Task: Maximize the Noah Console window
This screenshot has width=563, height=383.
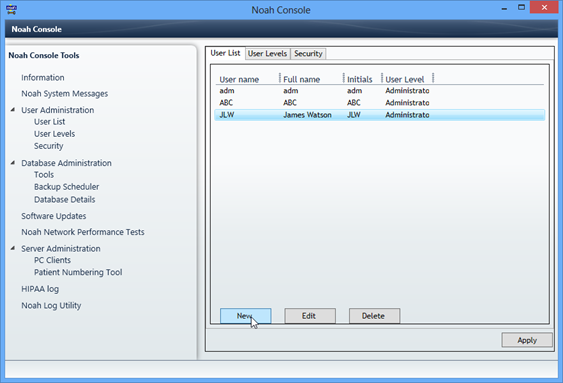Action: [x=521, y=7]
